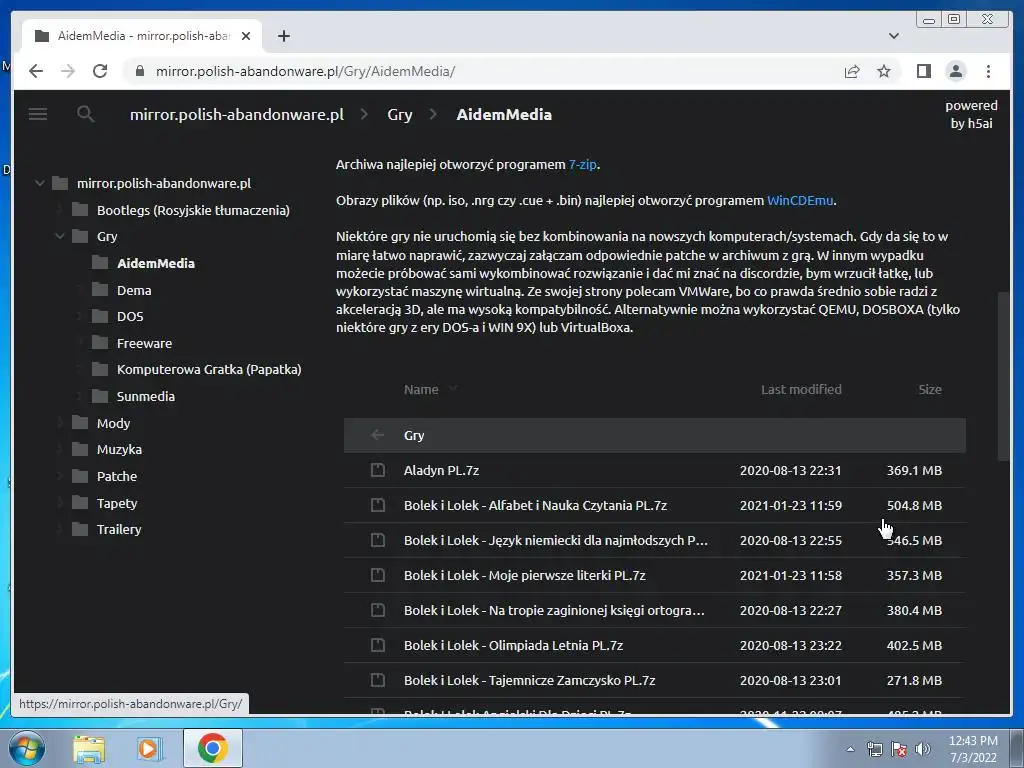Viewport: 1024px width, 768px height.
Task: Show hidden tray icons arrow
Action: point(850,749)
